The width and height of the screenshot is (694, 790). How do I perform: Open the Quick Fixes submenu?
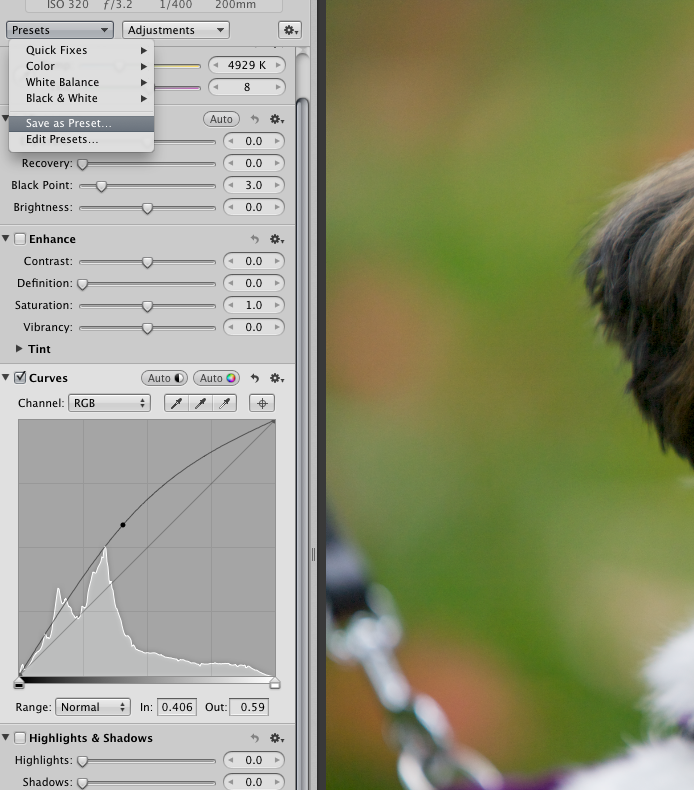tap(81, 50)
